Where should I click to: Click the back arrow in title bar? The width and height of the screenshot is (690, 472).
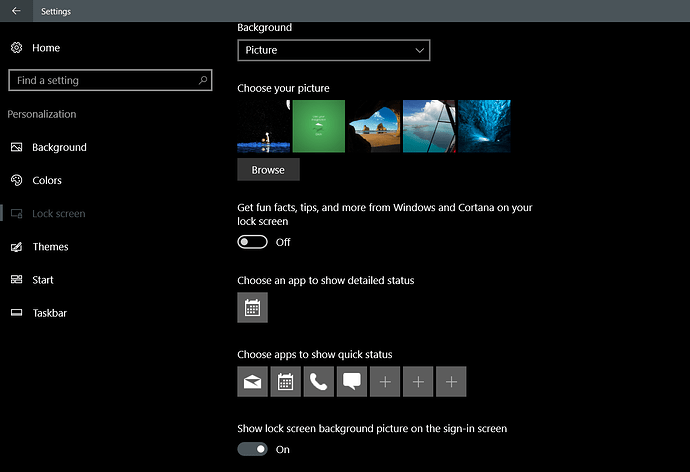click(16, 11)
